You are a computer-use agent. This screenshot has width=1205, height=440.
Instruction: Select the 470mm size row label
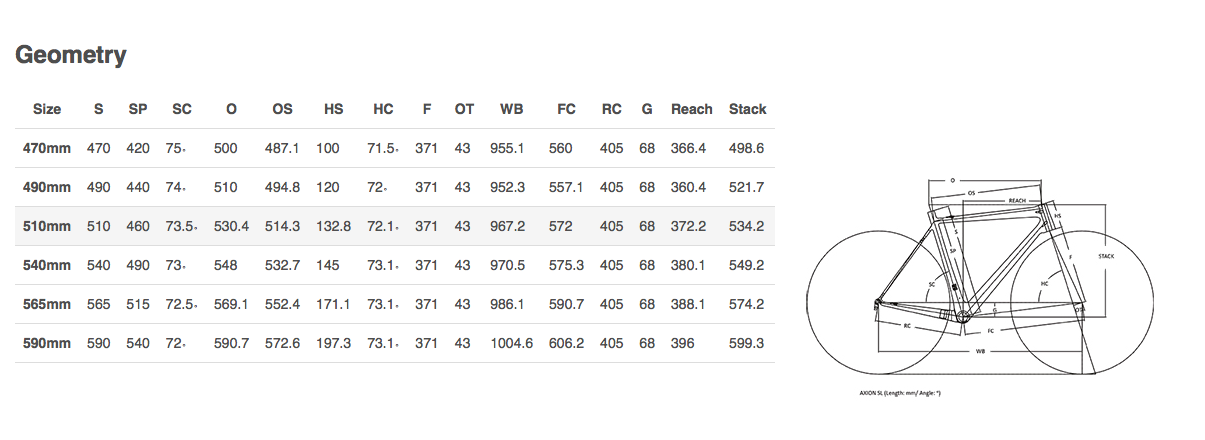[x=47, y=148]
